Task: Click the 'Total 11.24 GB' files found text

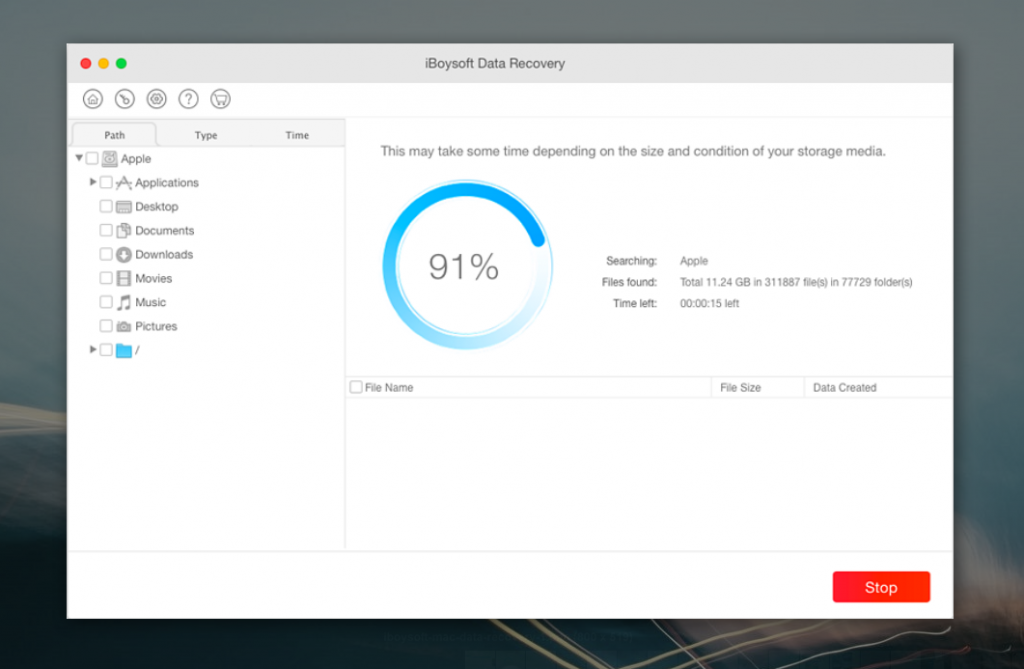Action: pyautogui.click(x=796, y=282)
